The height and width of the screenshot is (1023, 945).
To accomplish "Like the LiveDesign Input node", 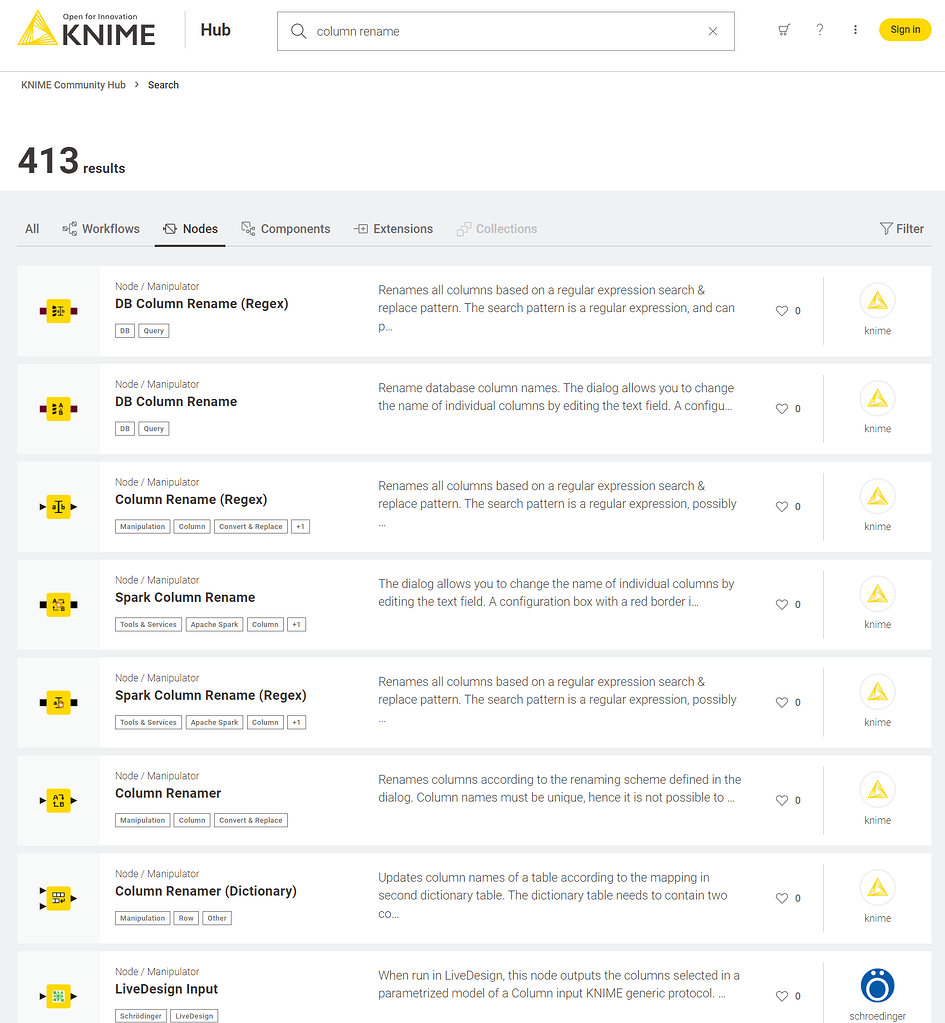I will tap(781, 996).
